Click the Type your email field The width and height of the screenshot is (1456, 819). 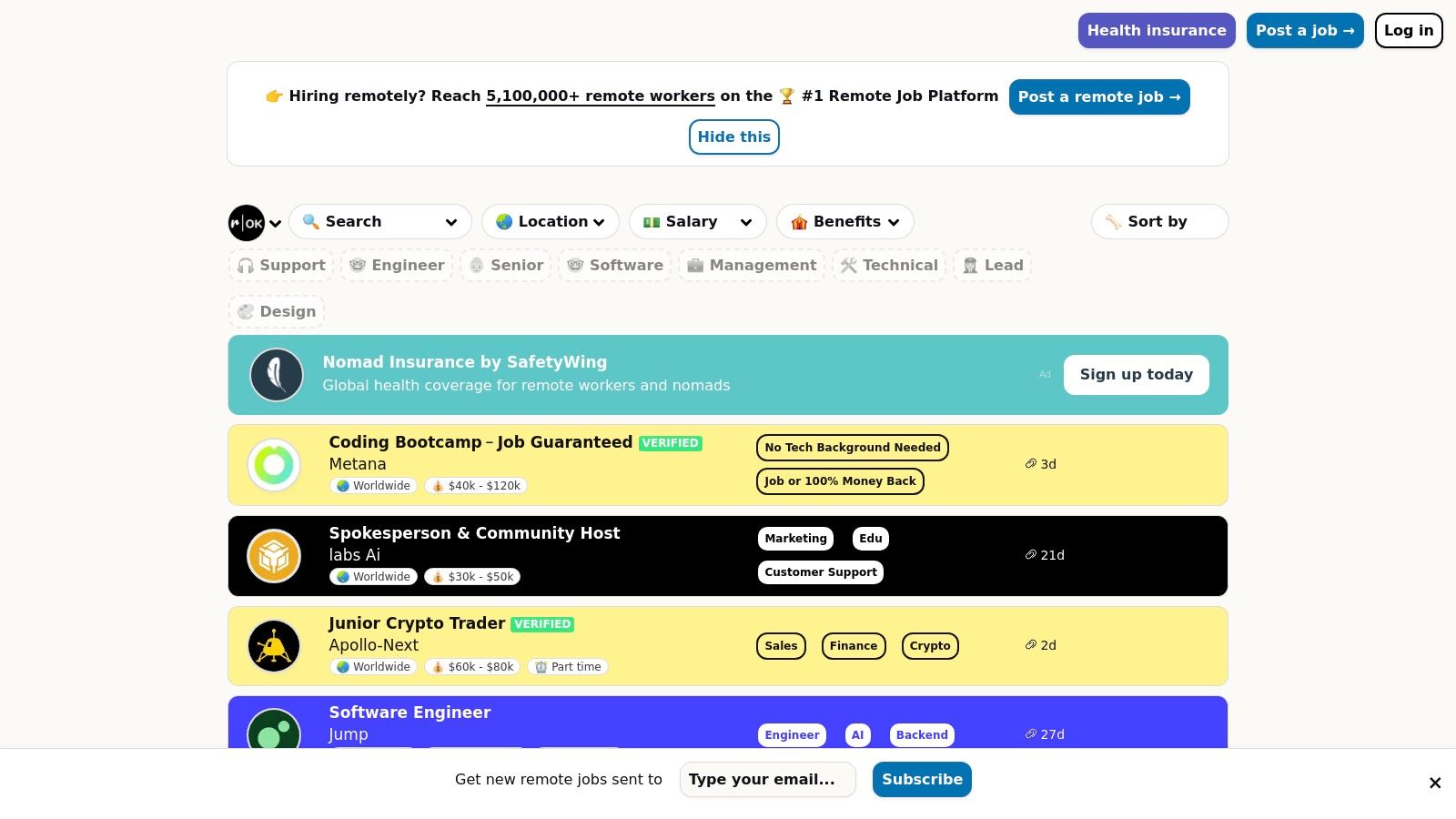point(768,780)
